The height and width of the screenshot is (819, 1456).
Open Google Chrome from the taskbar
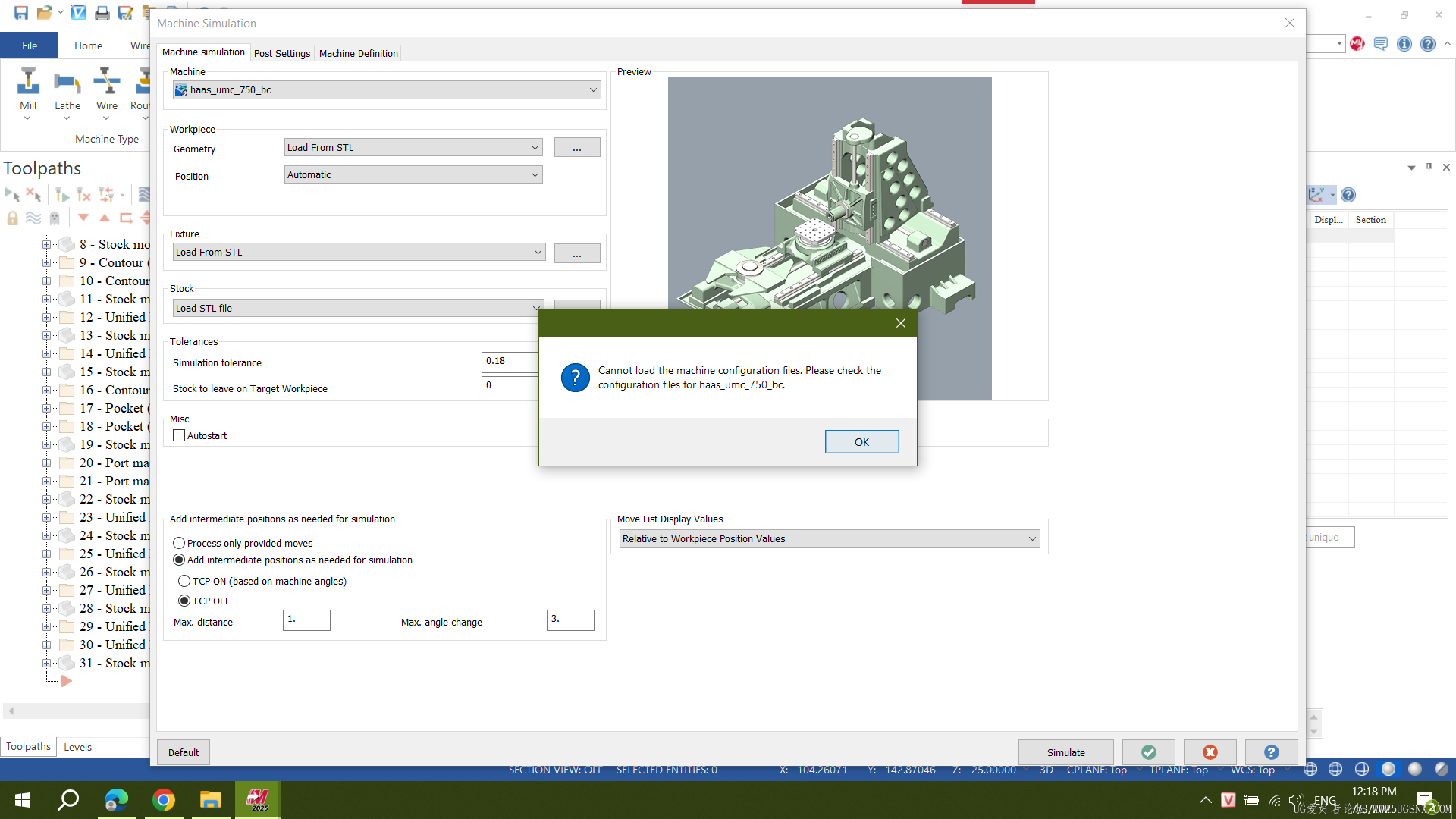[164, 800]
